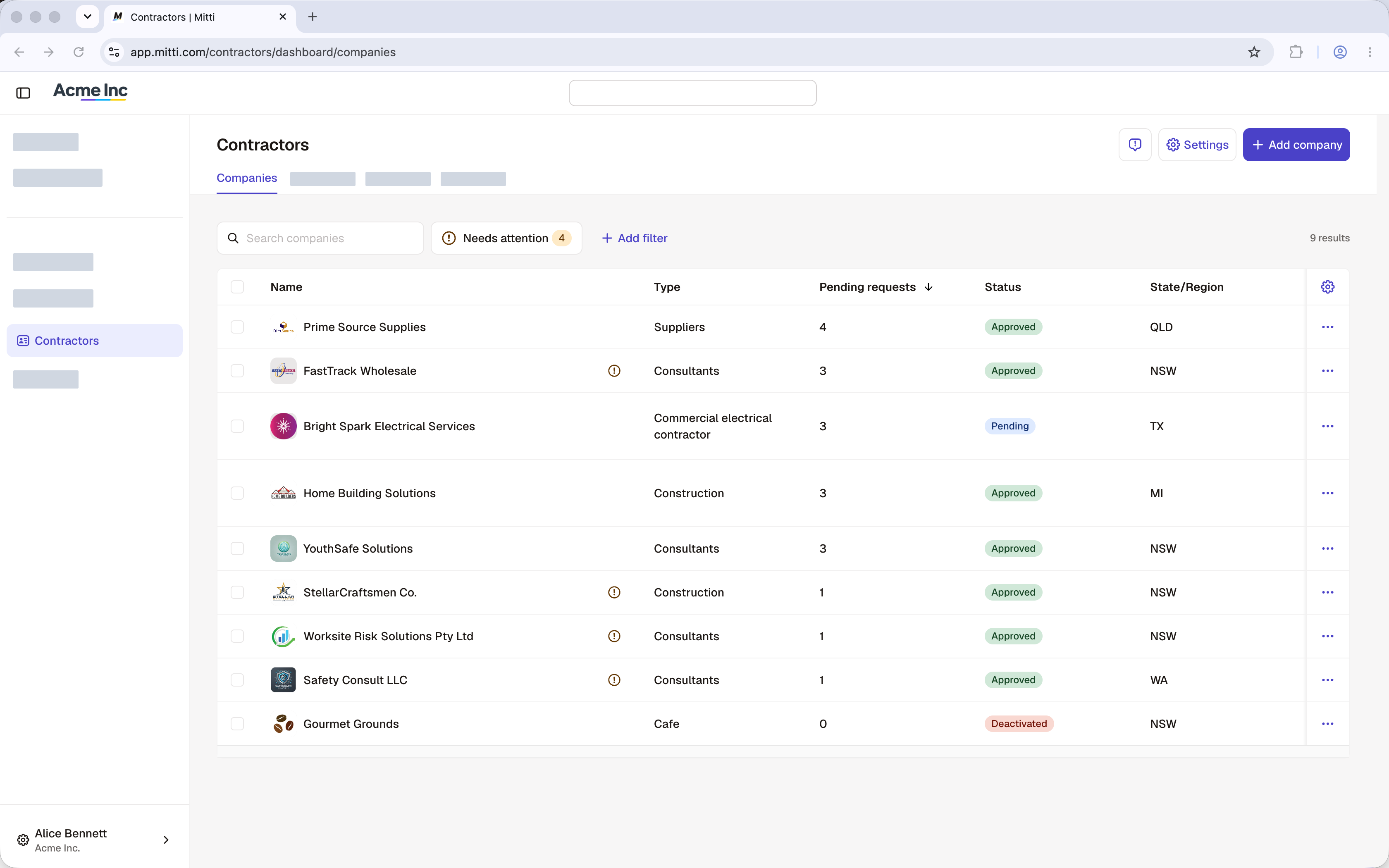Check the Gourmet Grounds row checkbox
This screenshot has width=1389, height=868.
coord(237,724)
